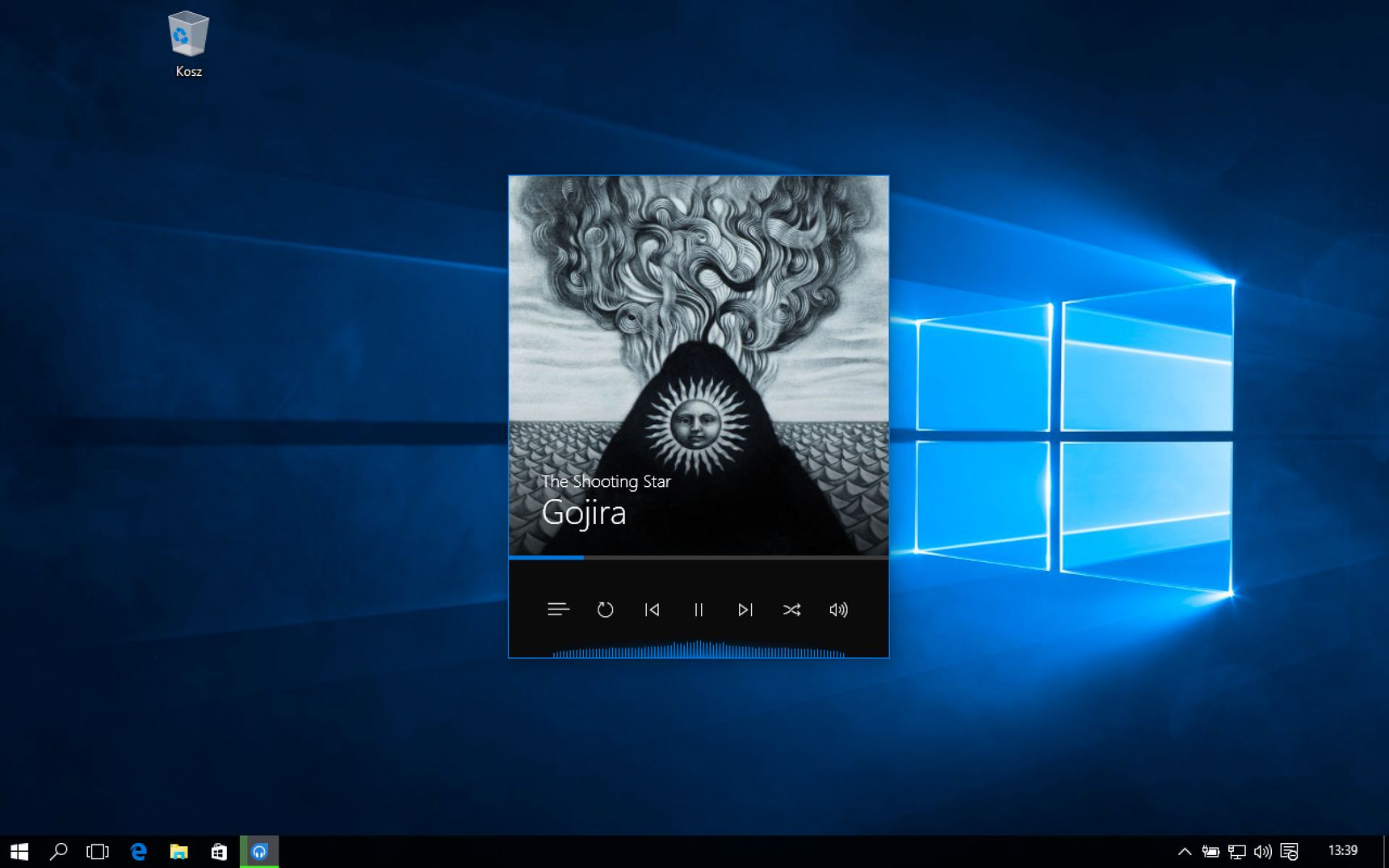The width and height of the screenshot is (1389, 868).
Task: Open Task View from taskbar
Action: (x=98, y=852)
